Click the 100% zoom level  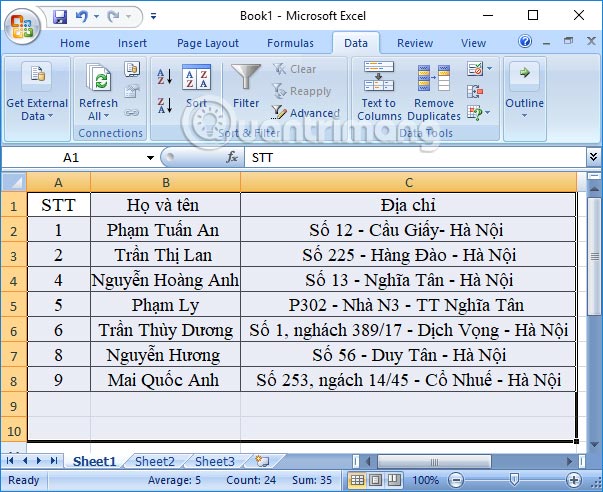425,480
